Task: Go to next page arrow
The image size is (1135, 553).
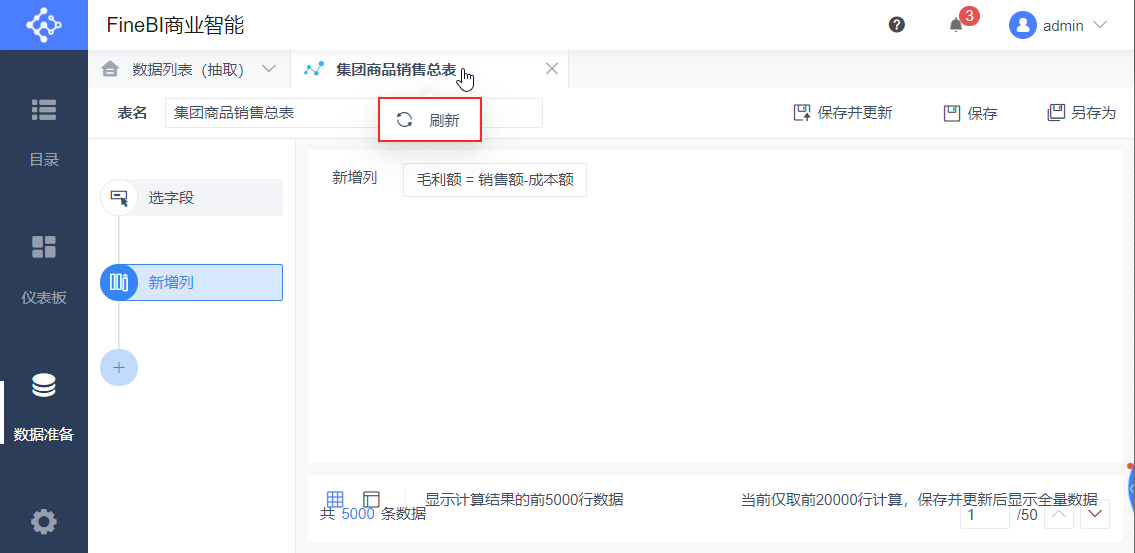Action: click(1094, 514)
